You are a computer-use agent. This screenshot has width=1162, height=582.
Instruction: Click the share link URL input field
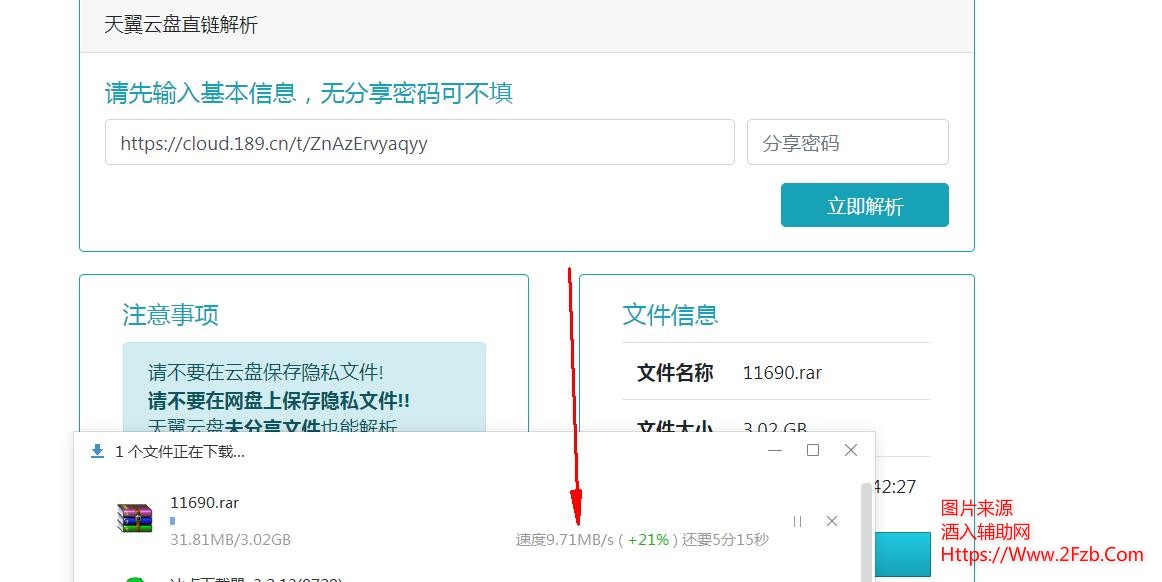(419, 142)
